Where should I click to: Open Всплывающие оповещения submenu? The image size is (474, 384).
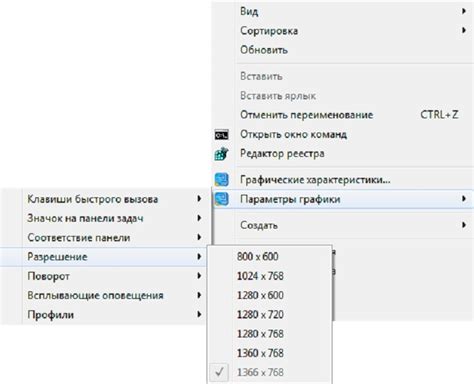(106, 295)
